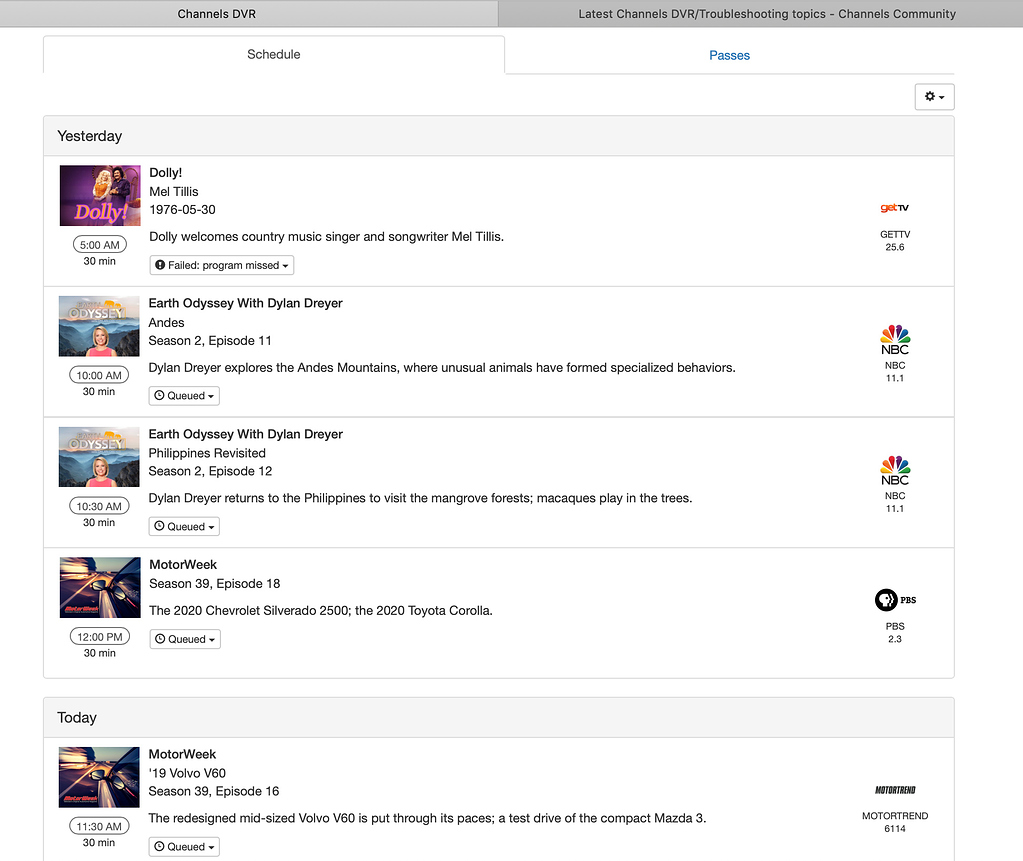Open MotorWeek Episode 18 thumbnail
The height and width of the screenshot is (861, 1023).
100,587
